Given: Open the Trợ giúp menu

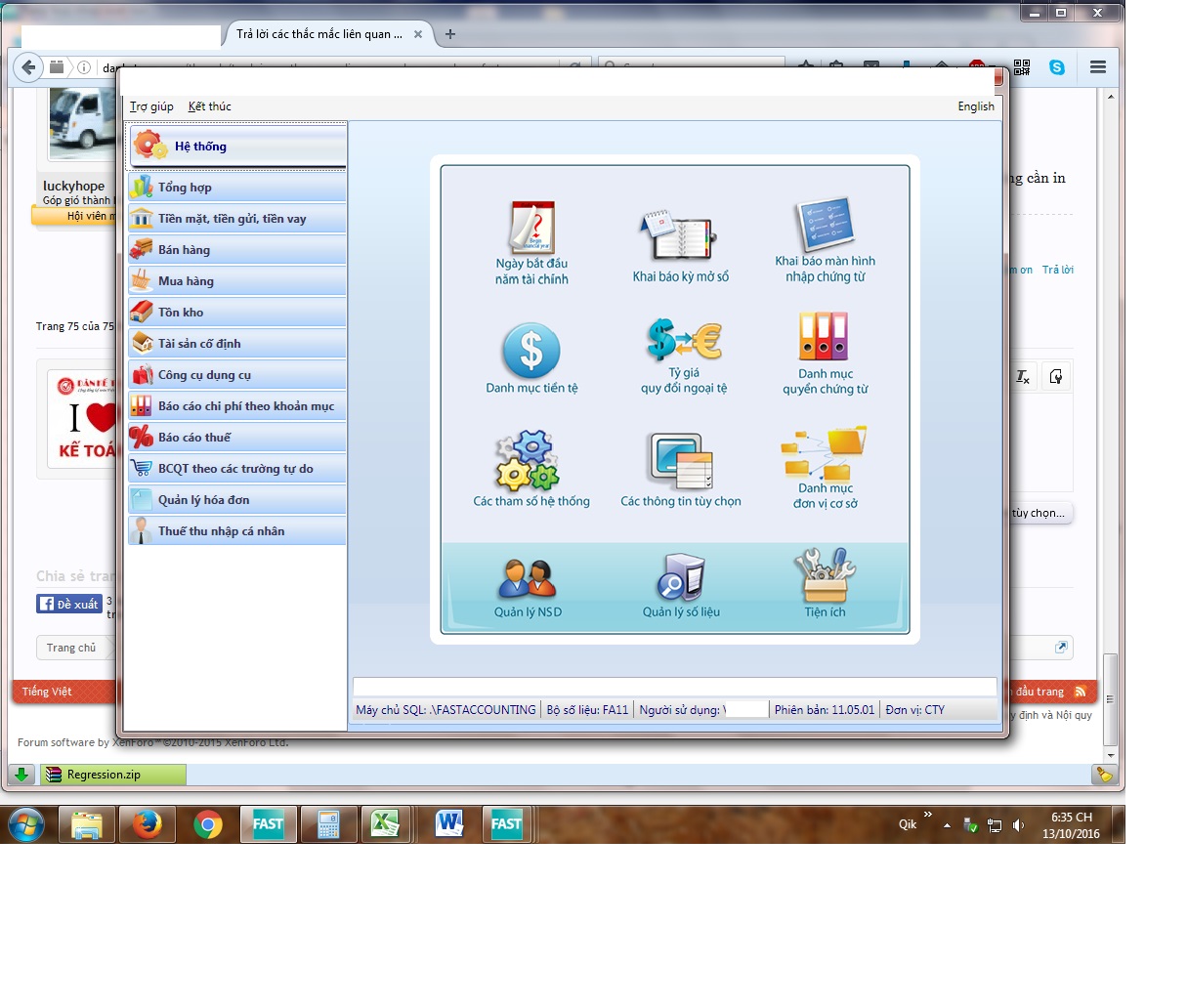Looking at the screenshot, I should click(151, 106).
